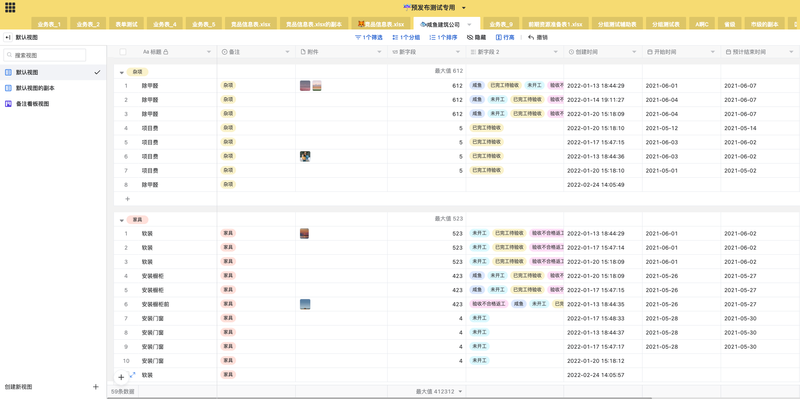Collapse the 家具 group

click(121, 220)
